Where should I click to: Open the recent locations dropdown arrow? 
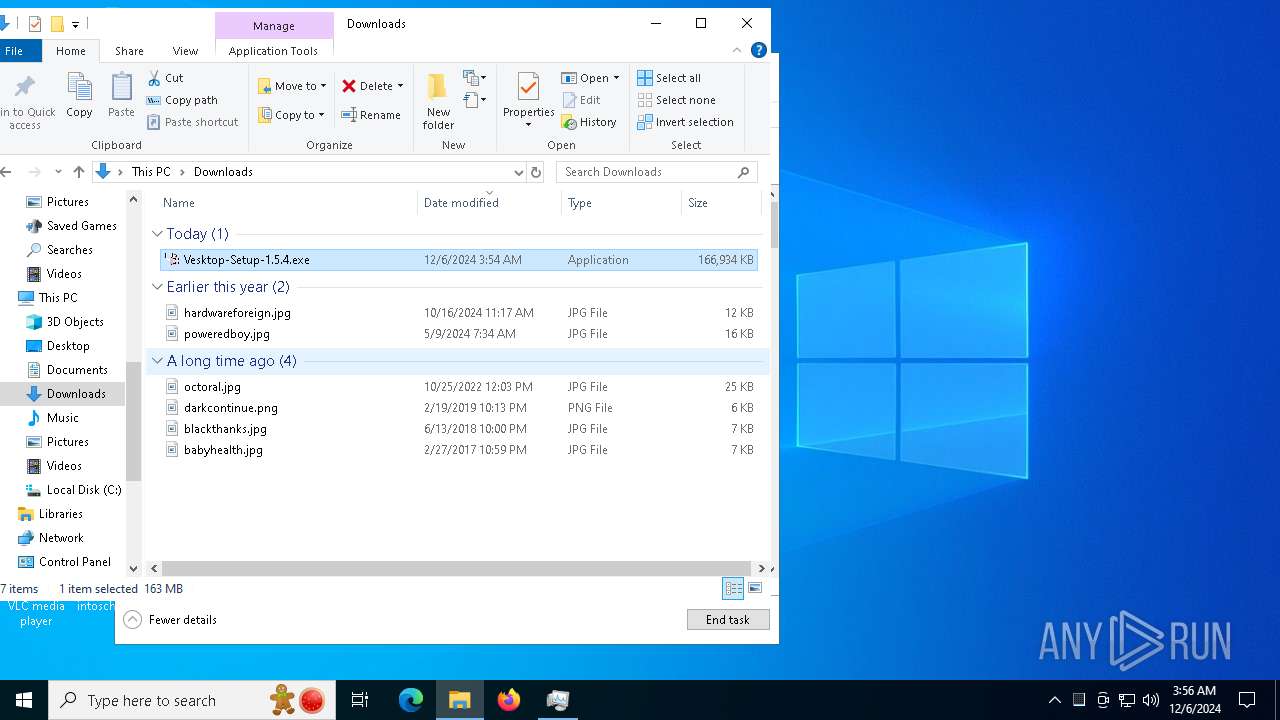pos(58,172)
